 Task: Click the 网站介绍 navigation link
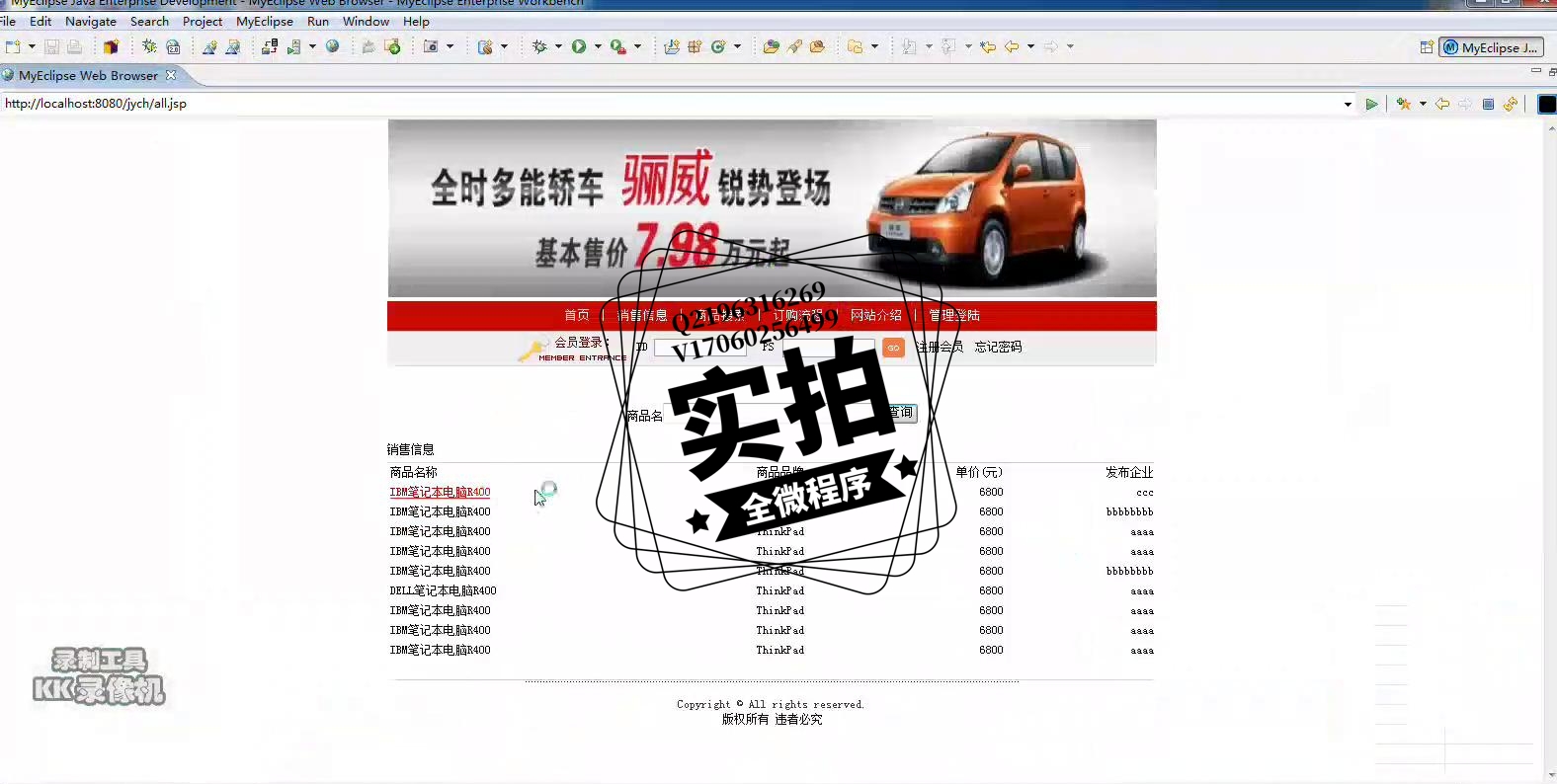(x=876, y=315)
